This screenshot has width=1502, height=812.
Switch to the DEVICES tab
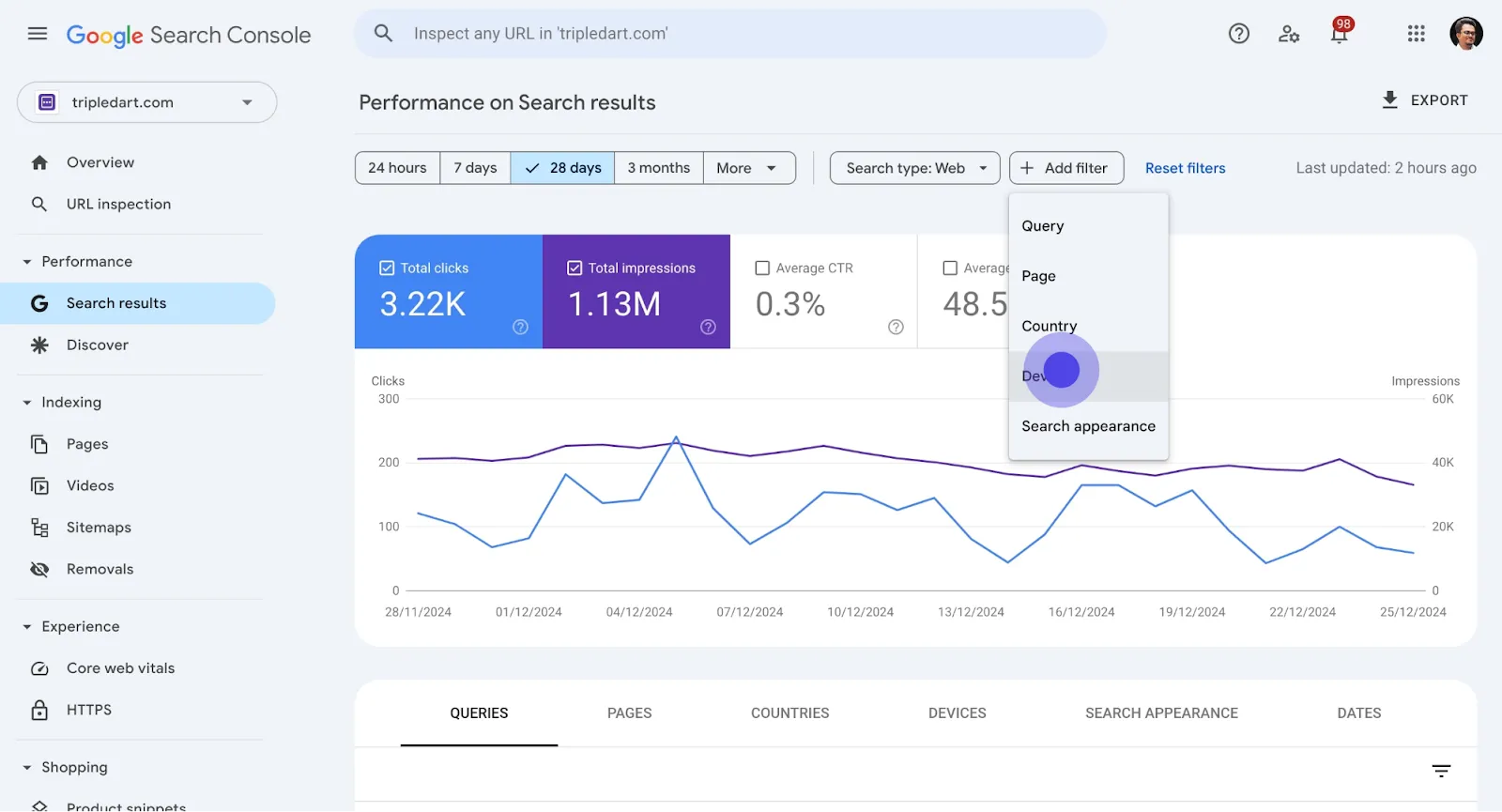(957, 713)
